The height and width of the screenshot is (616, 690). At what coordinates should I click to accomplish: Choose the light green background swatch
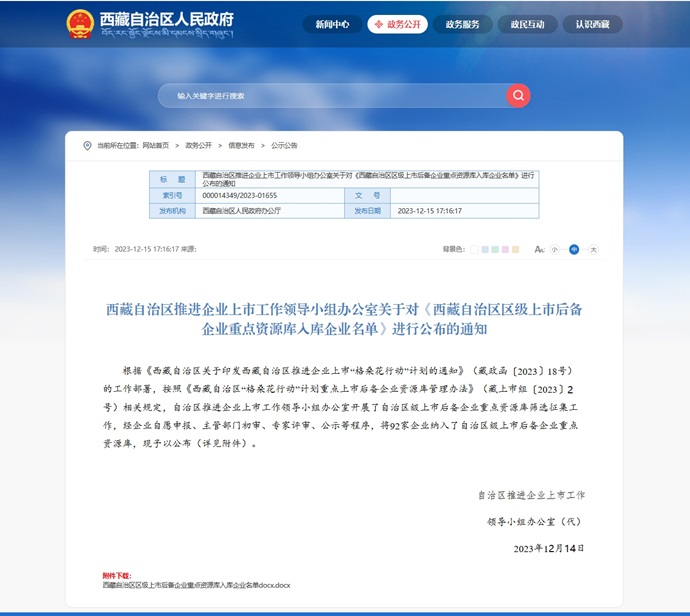495,249
